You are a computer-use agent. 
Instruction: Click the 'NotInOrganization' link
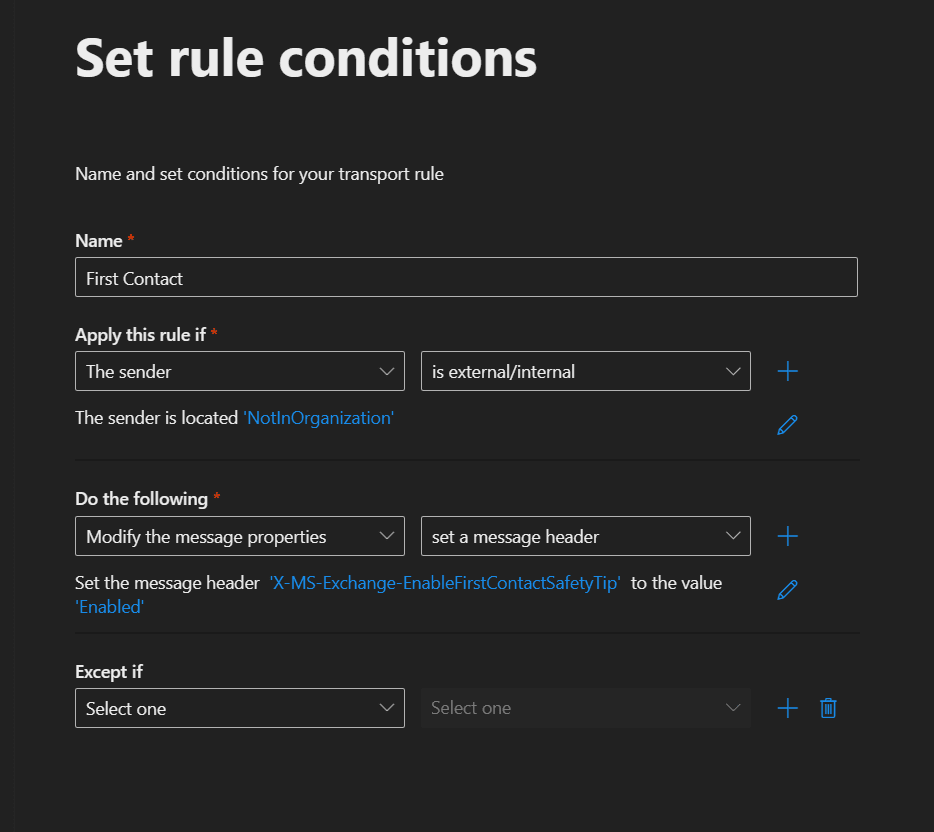pyautogui.click(x=319, y=418)
